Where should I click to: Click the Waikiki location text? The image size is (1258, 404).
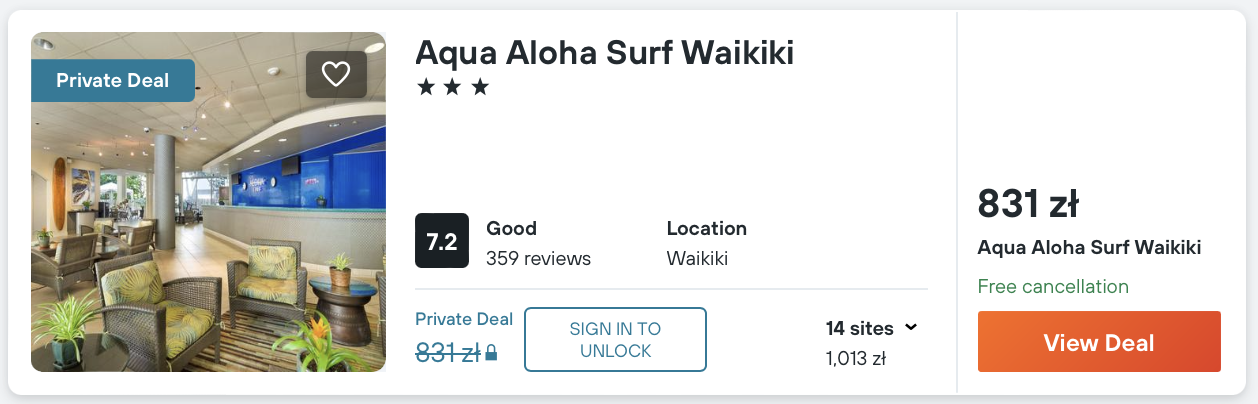(x=697, y=259)
